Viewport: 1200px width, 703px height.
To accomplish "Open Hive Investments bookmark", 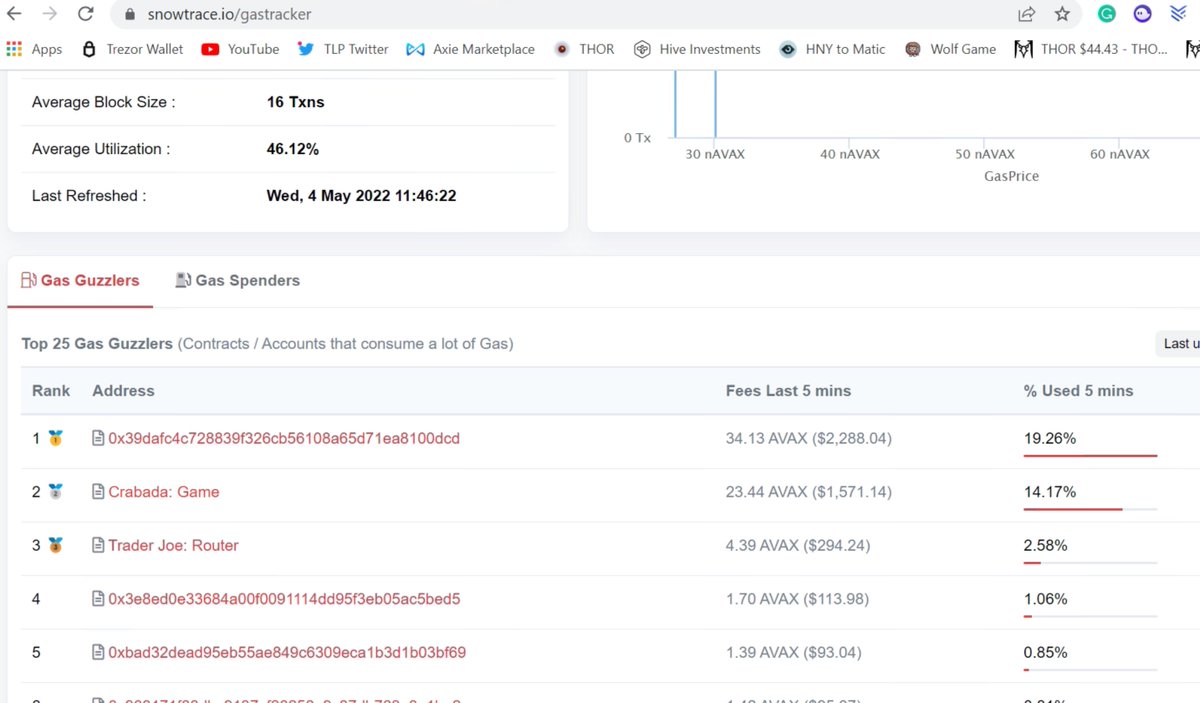I will (698, 49).
